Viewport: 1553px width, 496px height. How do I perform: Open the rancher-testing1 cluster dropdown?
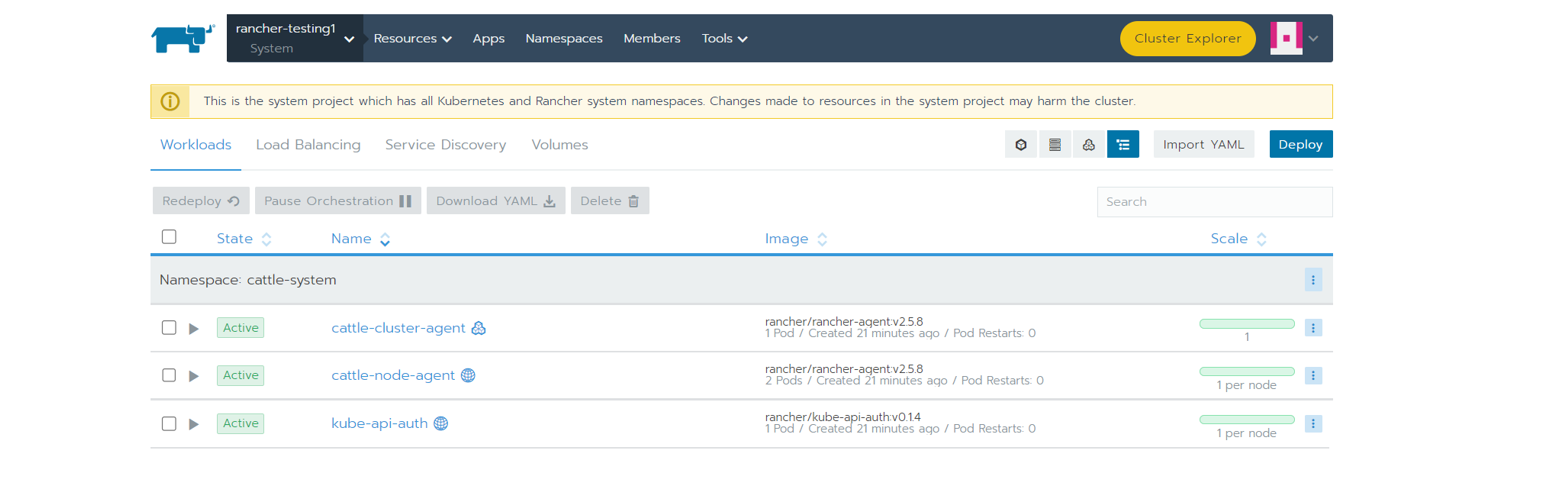pyautogui.click(x=295, y=38)
